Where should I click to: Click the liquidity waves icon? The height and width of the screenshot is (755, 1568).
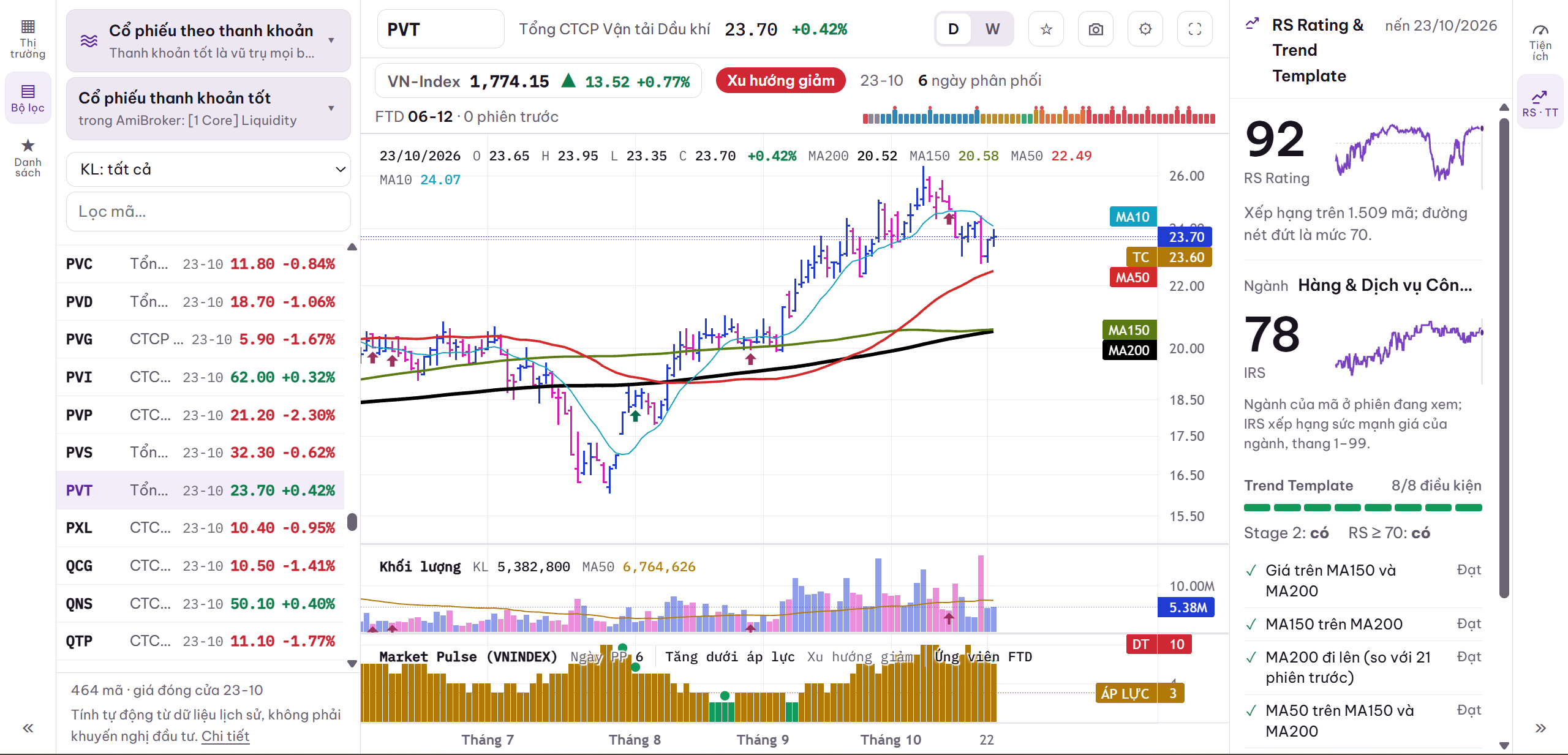point(89,40)
